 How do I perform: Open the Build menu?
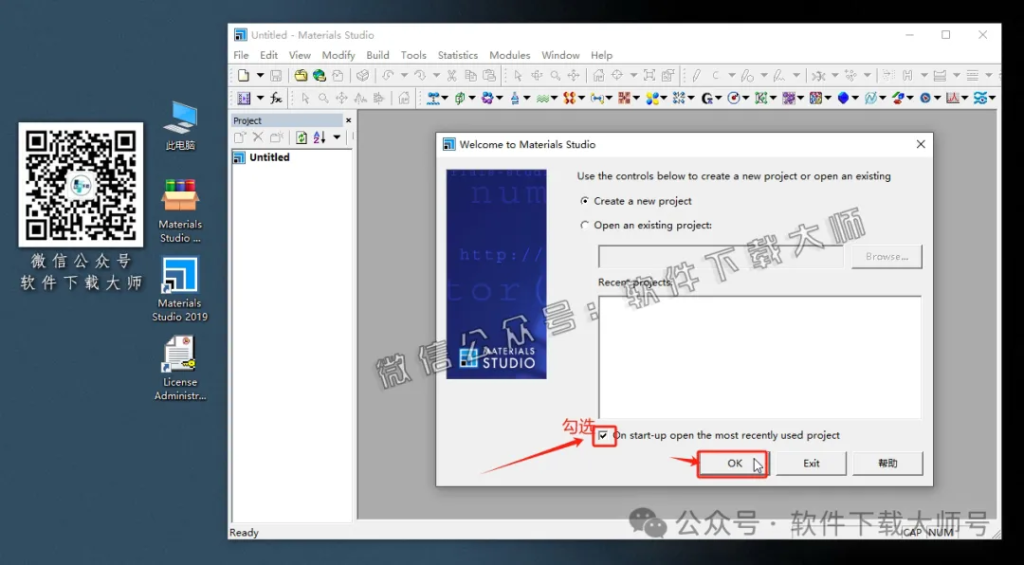click(x=377, y=55)
